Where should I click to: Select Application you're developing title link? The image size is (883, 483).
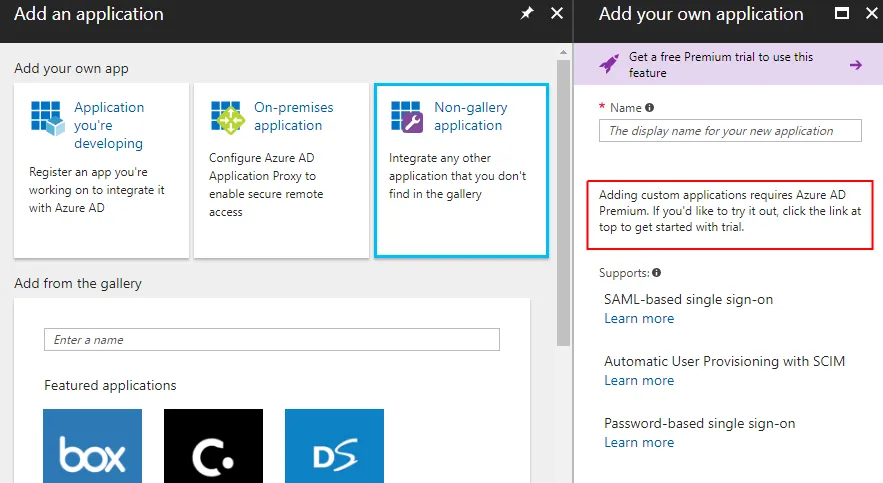pos(109,125)
